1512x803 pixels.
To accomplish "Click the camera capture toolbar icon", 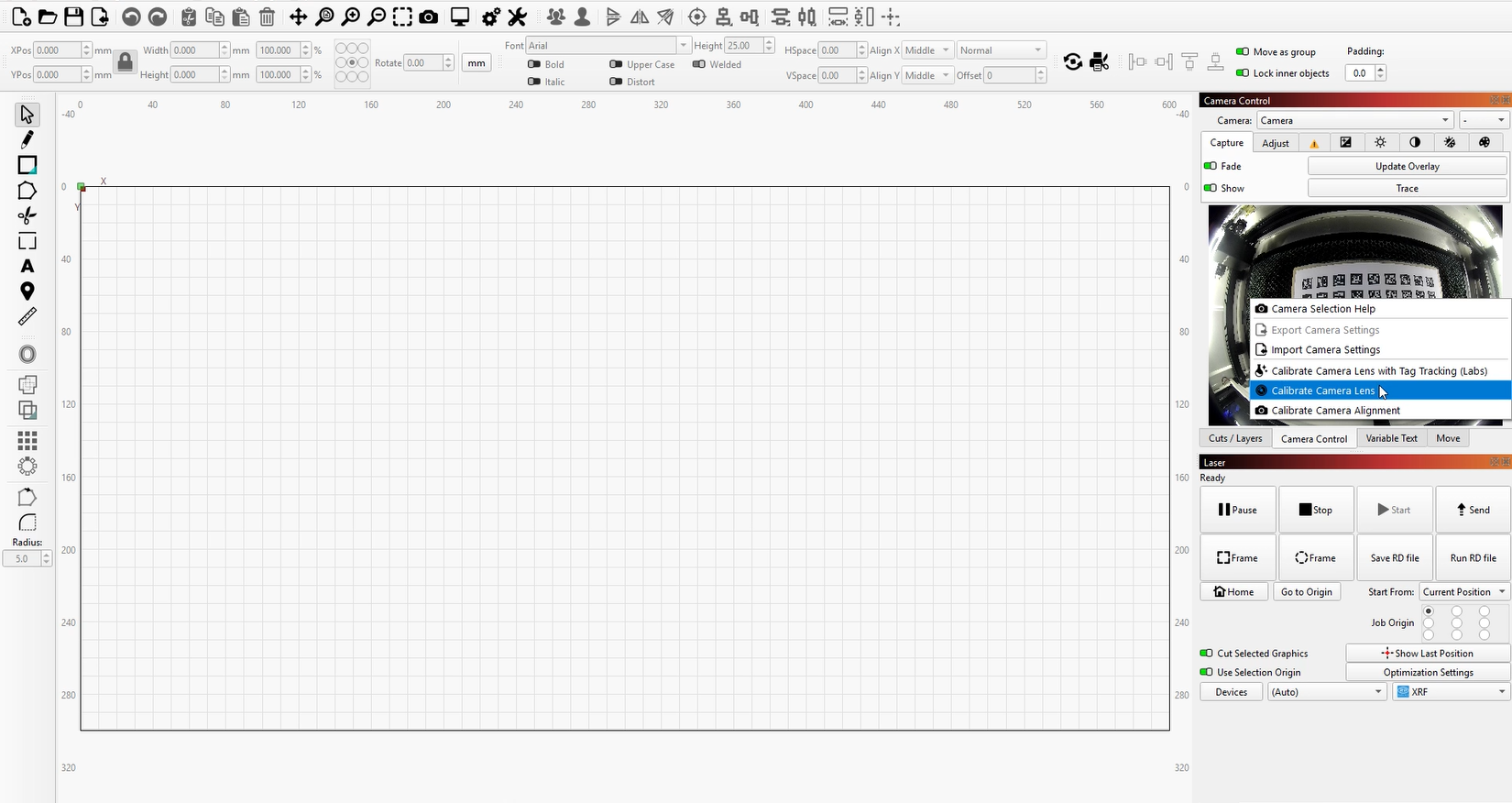I will 428,17.
